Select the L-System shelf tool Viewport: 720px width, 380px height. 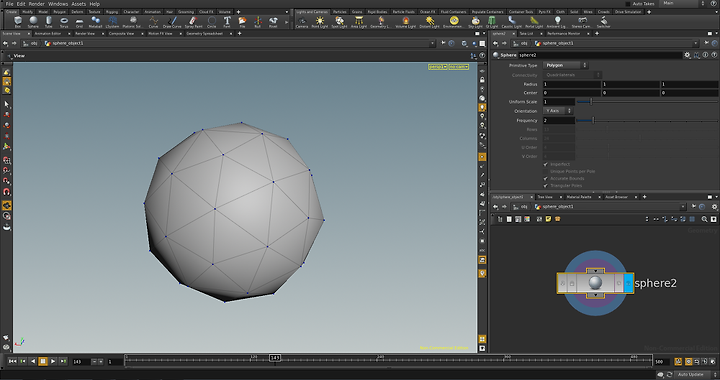tap(112, 22)
